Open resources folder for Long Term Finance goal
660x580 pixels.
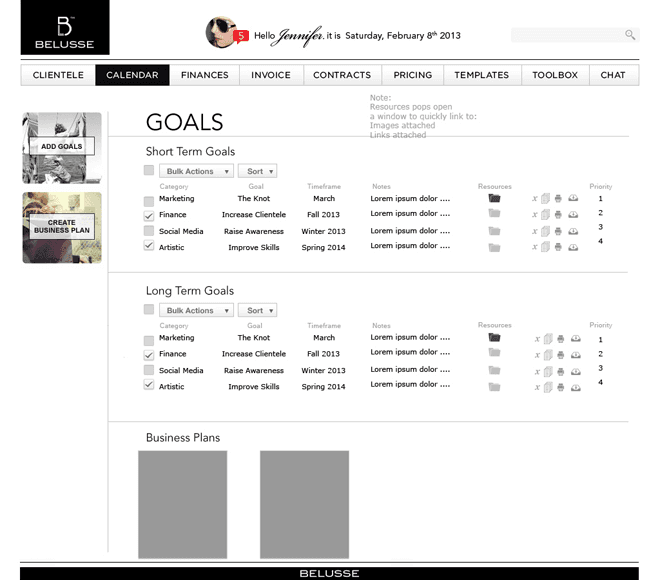click(x=494, y=352)
